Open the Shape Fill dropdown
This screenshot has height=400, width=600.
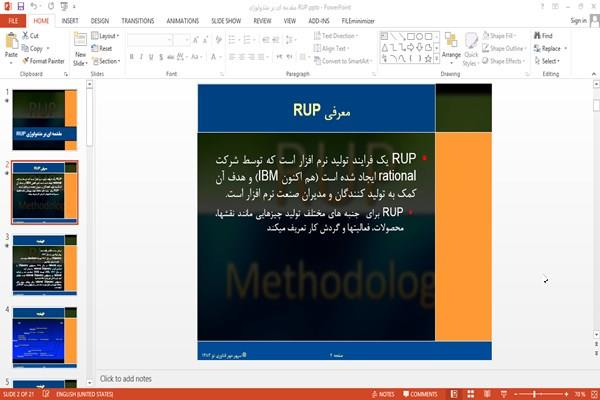[x=499, y=36]
